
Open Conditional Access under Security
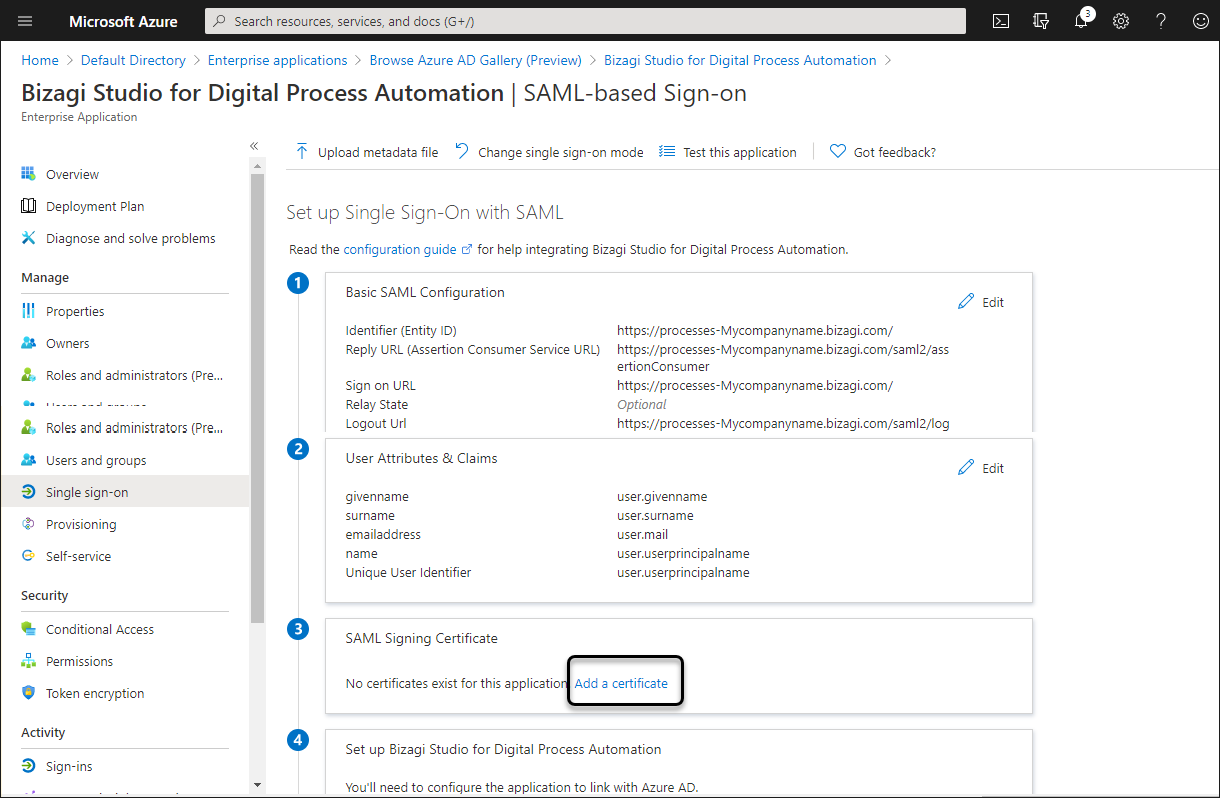100,629
